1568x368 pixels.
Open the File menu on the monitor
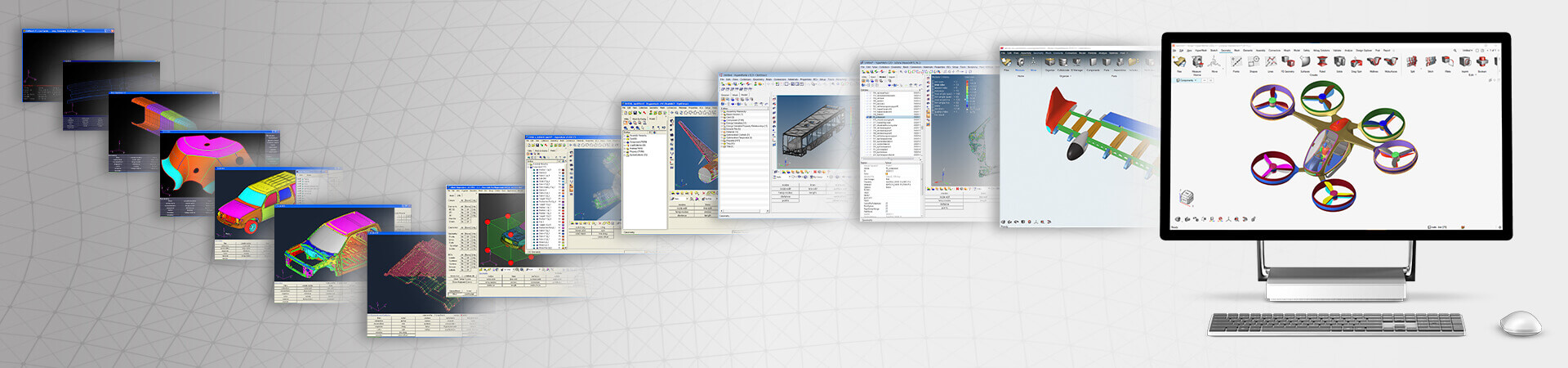pyautogui.click(x=1174, y=51)
